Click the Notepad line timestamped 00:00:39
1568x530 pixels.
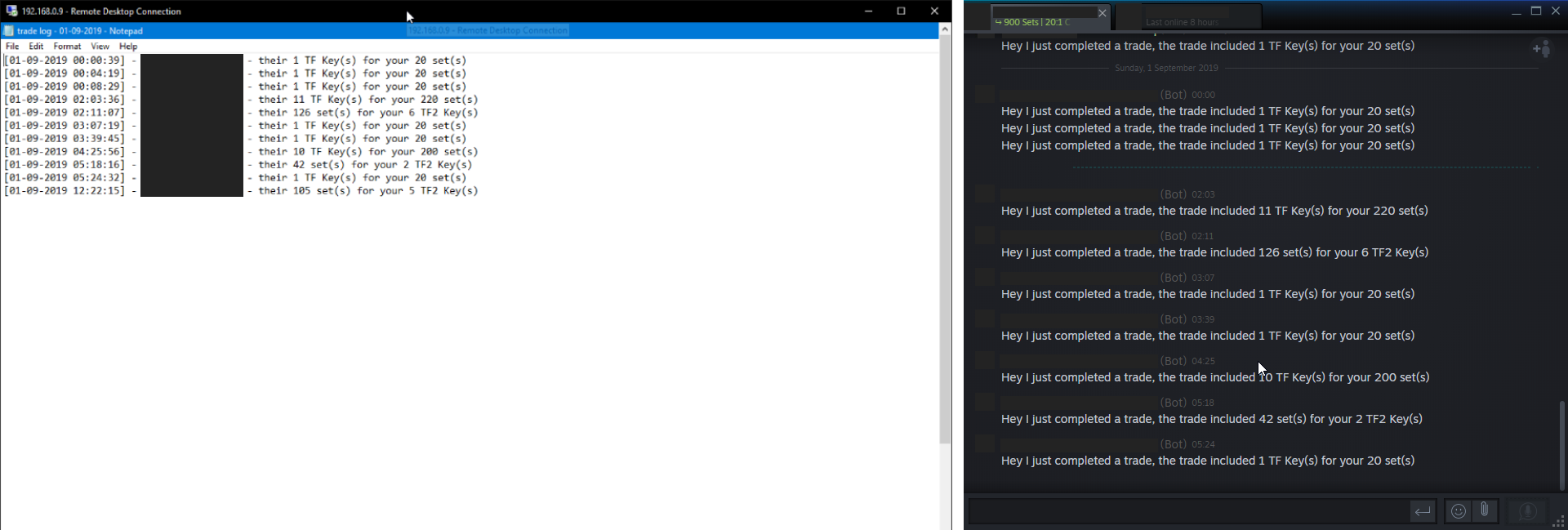coord(235,60)
